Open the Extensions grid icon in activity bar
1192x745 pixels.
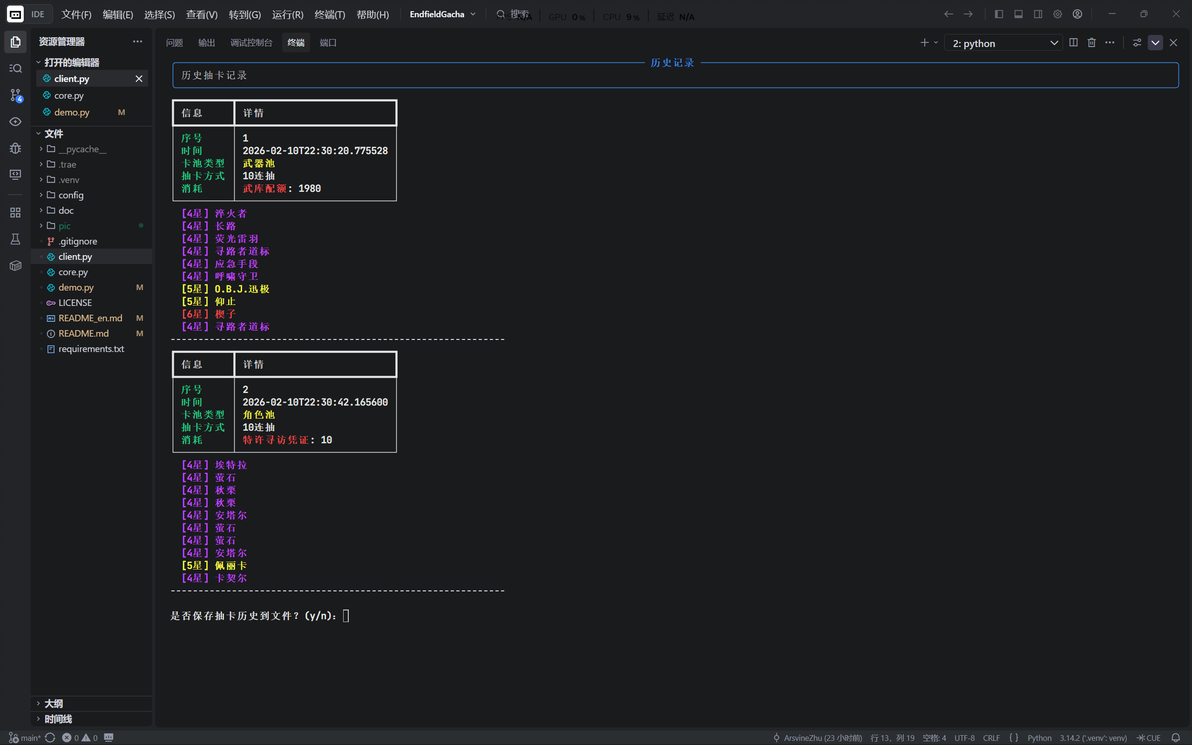pyautogui.click(x=15, y=213)
